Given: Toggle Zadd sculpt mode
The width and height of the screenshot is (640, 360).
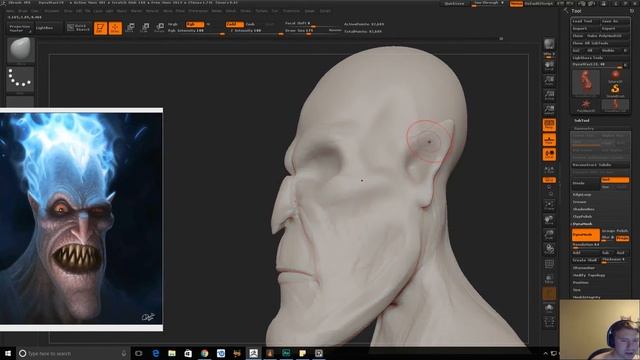Looking at the screenshot, I should click(234, 24).
